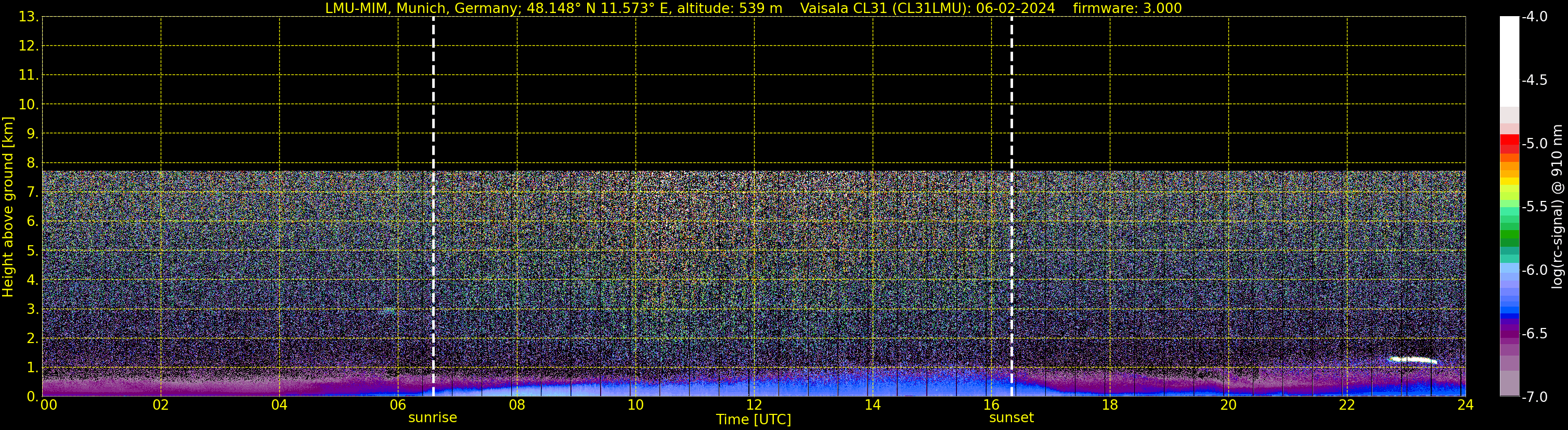Click the purple band on the colorbar
This screenshot has width=1568, height=430.
[x=1509, y=330]
